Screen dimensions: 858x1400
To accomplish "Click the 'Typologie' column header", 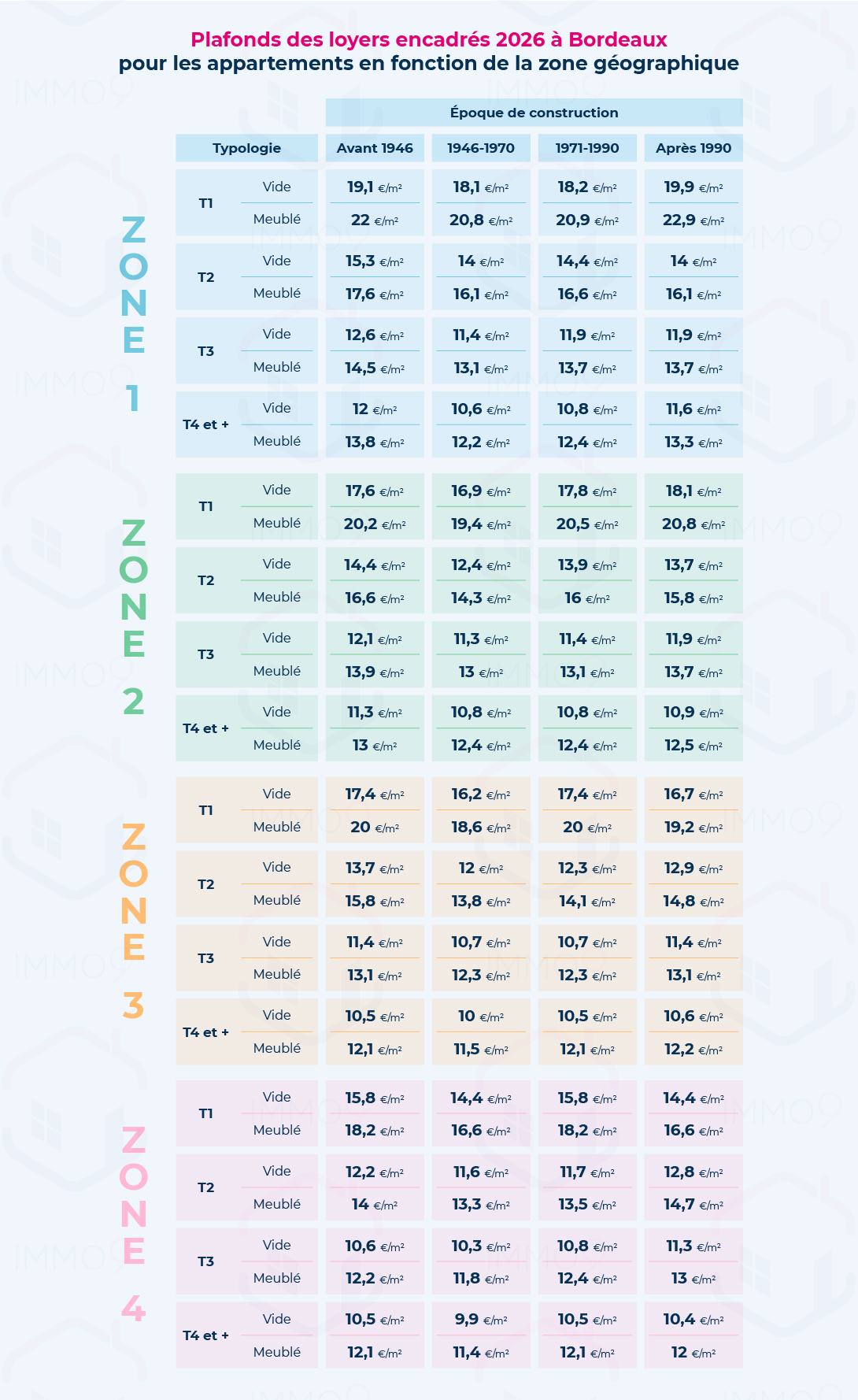I will pyautogui.click(x=246, y=148).
